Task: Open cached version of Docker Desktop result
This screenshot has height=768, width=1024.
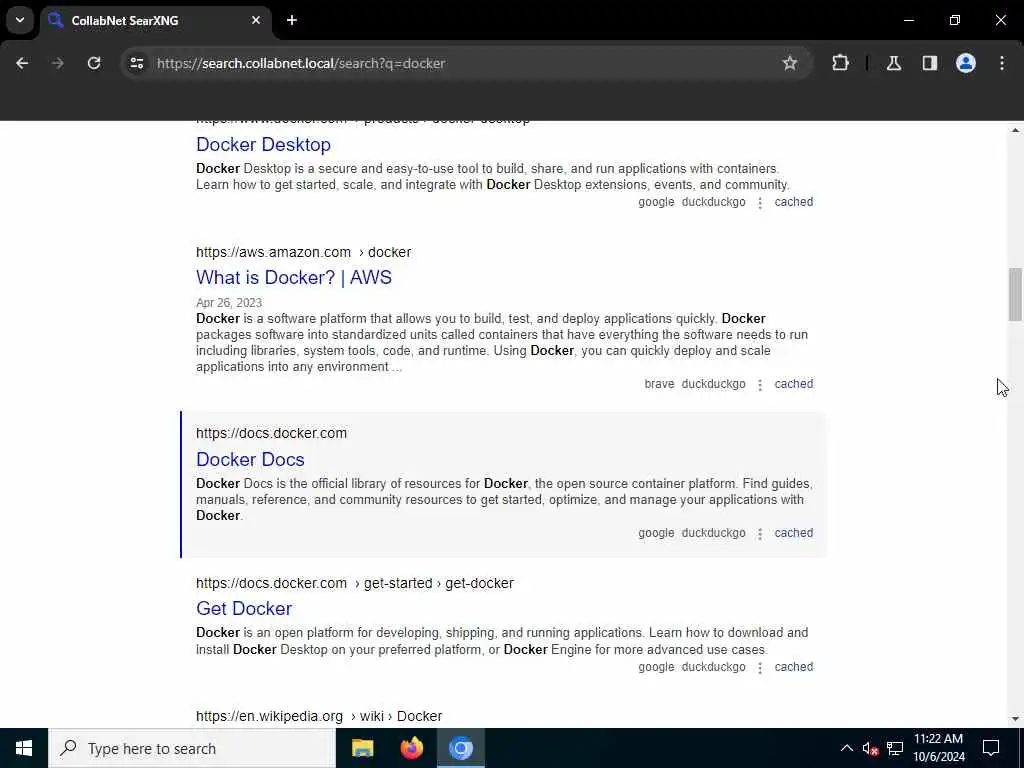Action: pyautogui.click(x=793, y=202)
